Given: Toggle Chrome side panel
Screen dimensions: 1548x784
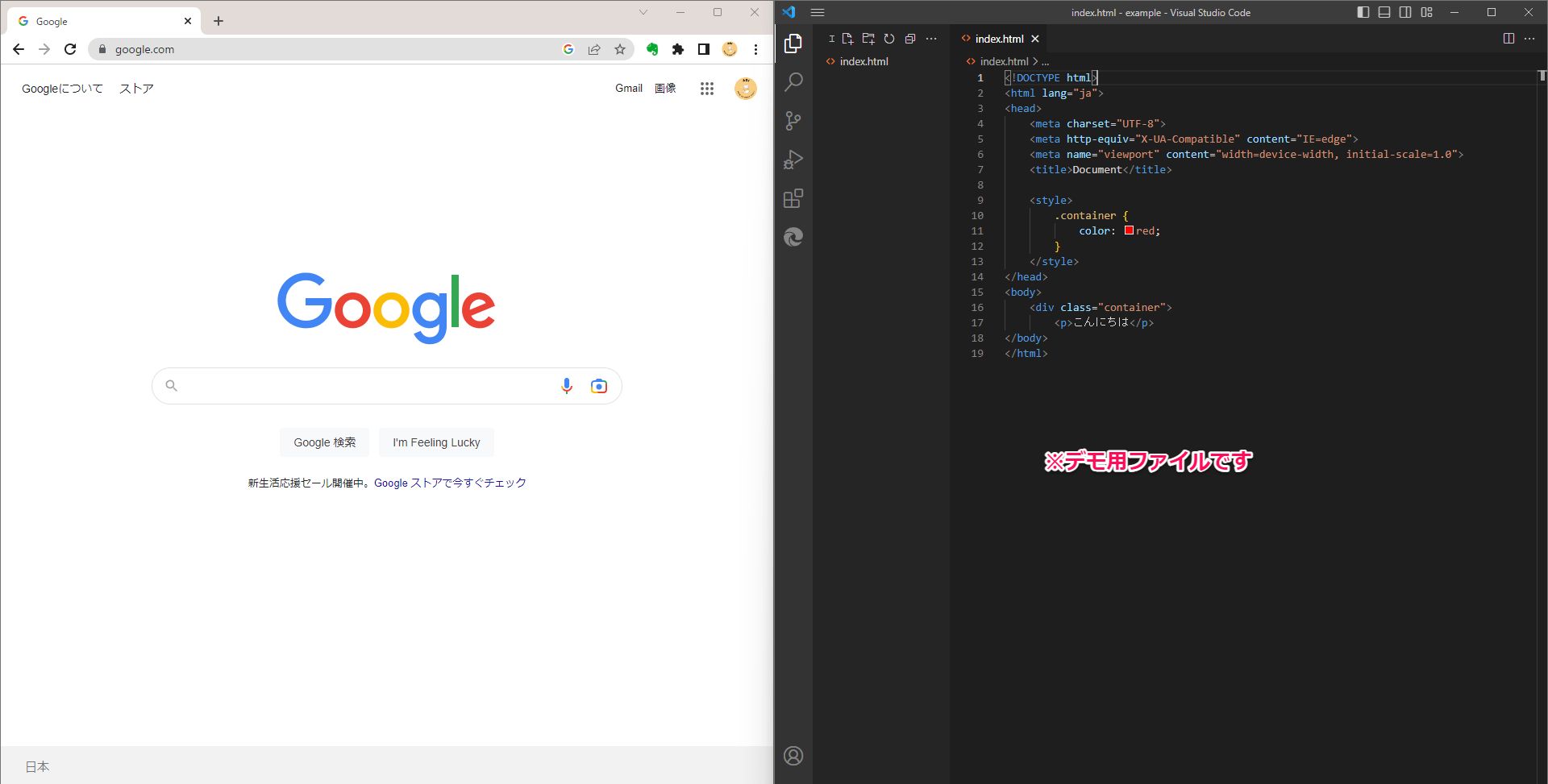Looking at the screenshot, I should (x=704, y=49).
